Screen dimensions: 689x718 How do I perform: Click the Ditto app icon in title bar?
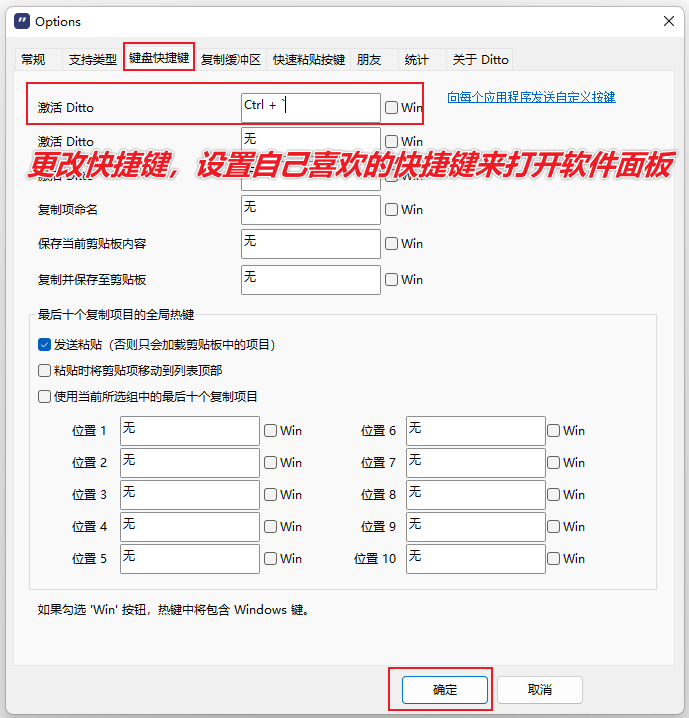[x=22, y=22]
